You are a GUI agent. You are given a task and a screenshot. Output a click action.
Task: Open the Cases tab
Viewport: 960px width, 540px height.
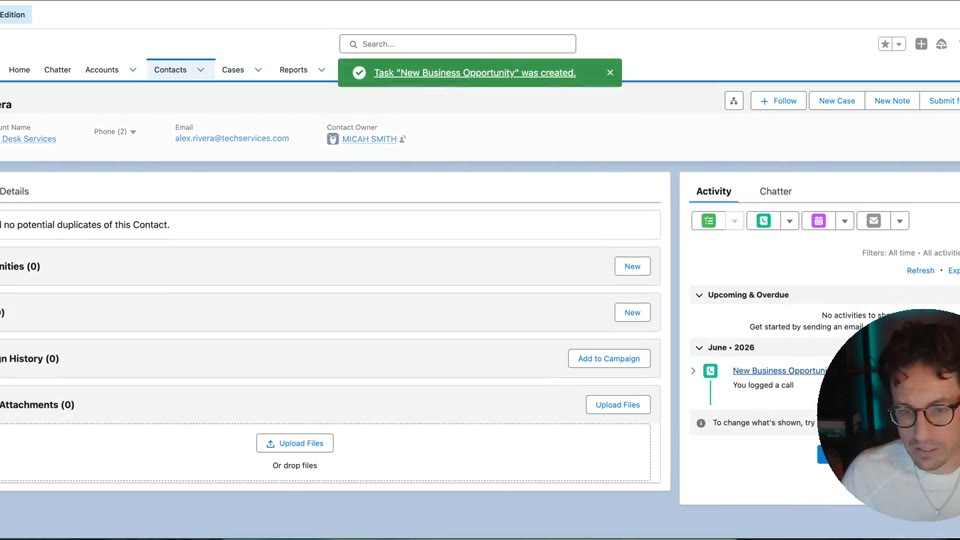click(x=233, y=70)
